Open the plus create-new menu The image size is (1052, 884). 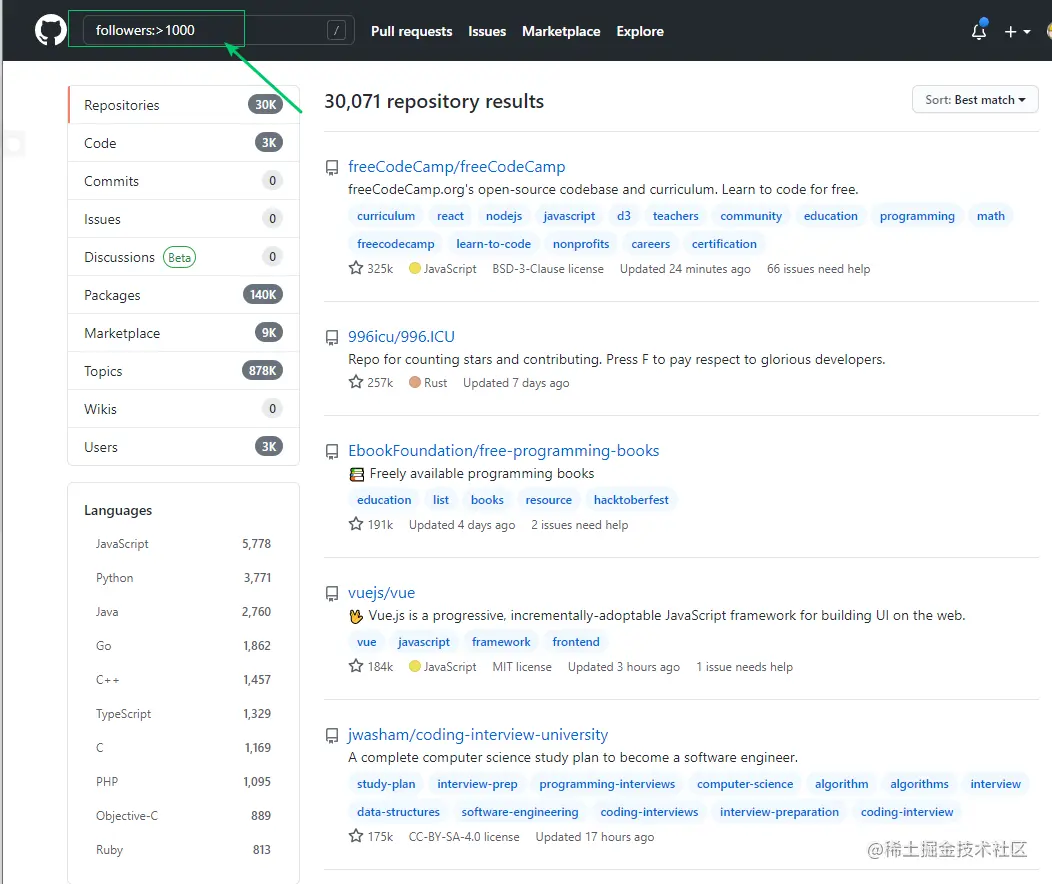pos(1017,32)
